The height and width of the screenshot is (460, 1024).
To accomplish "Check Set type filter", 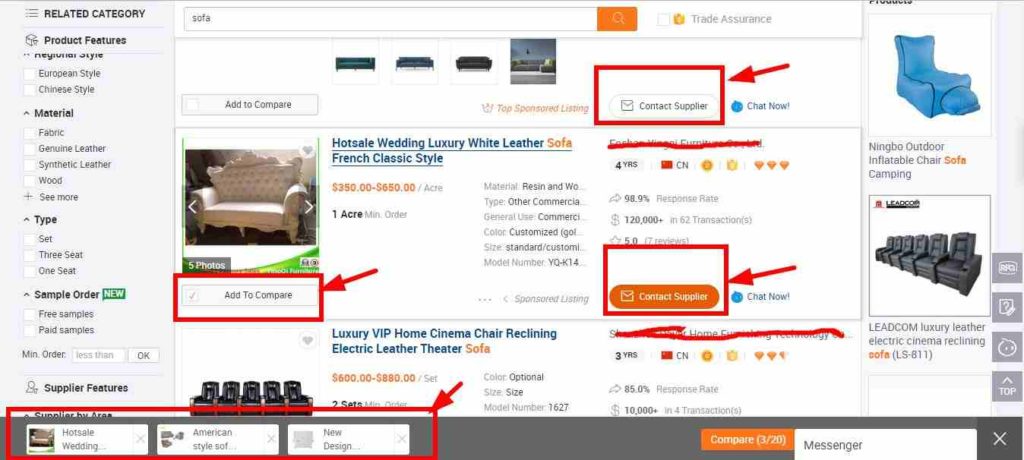I will click(x=29, y=239).
